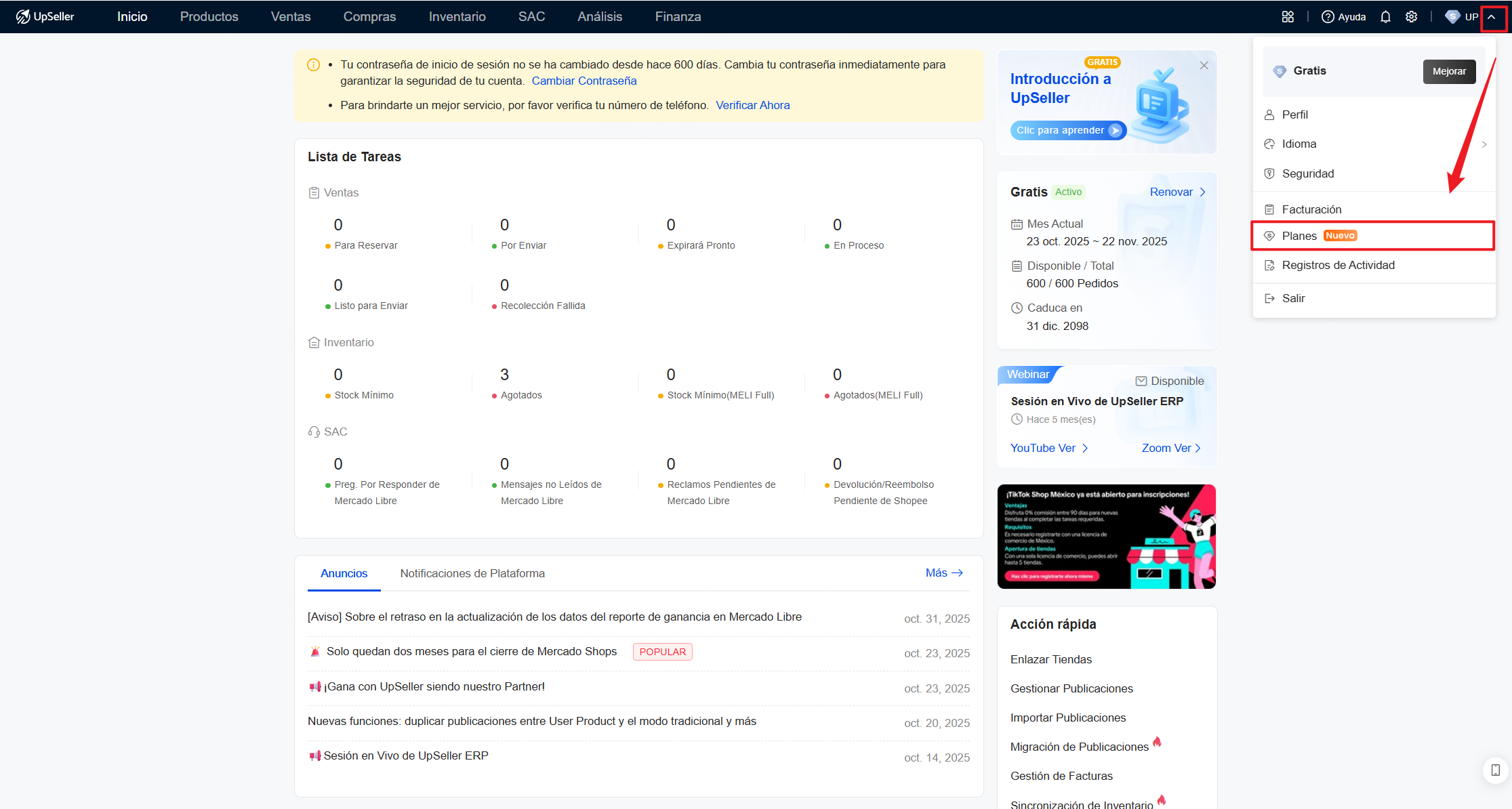This screenshot has height=809, width=1512.
Task: Switch to Notificaciones de Plataforma tab
Action: point(472,573)
